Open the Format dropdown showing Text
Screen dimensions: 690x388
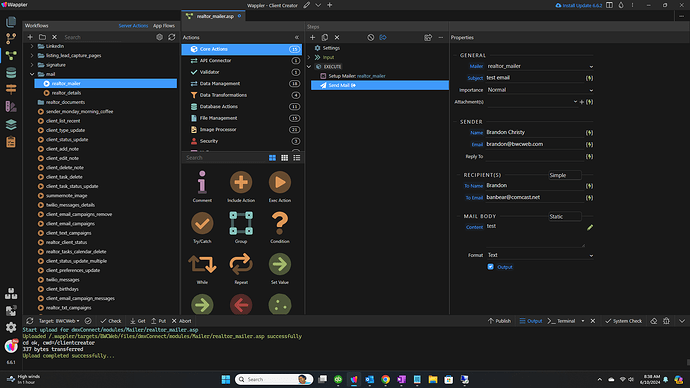click(x=540, y=255)
